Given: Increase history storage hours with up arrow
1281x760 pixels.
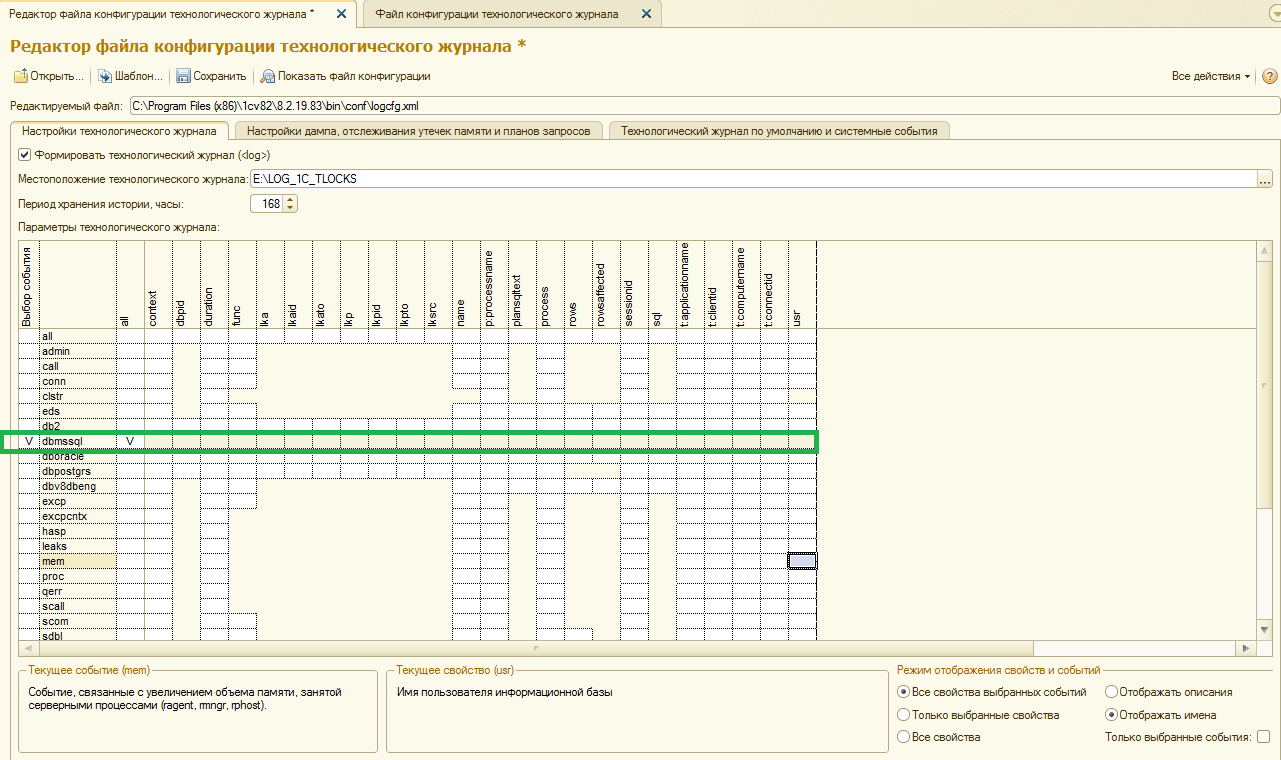Looking at the screenshot, I should (290, 200).
